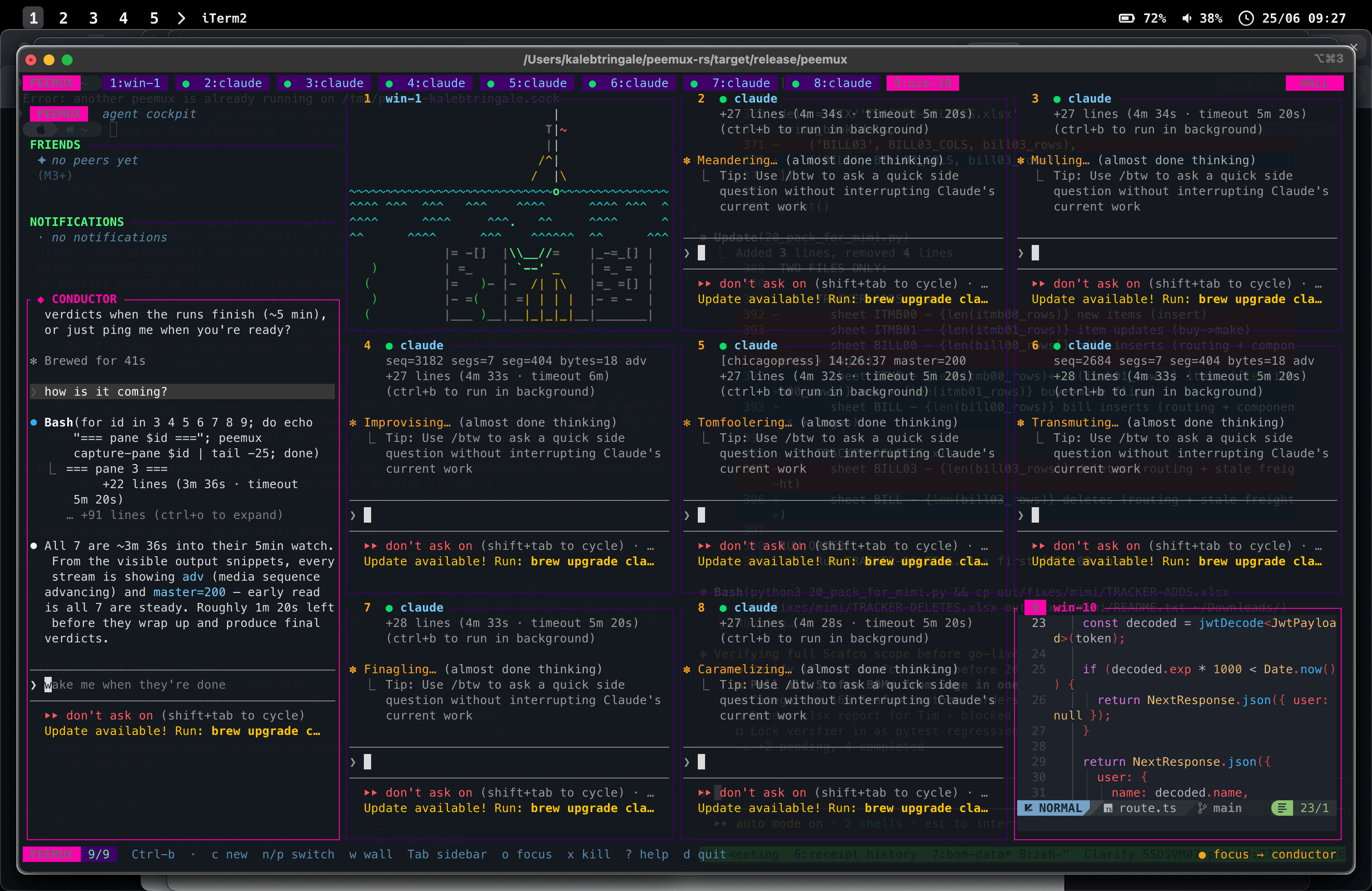Click the Caramelizing… spinner asterisk in pane 8
This screenshot has height=891, width=1372.
(x=686, y=669)
